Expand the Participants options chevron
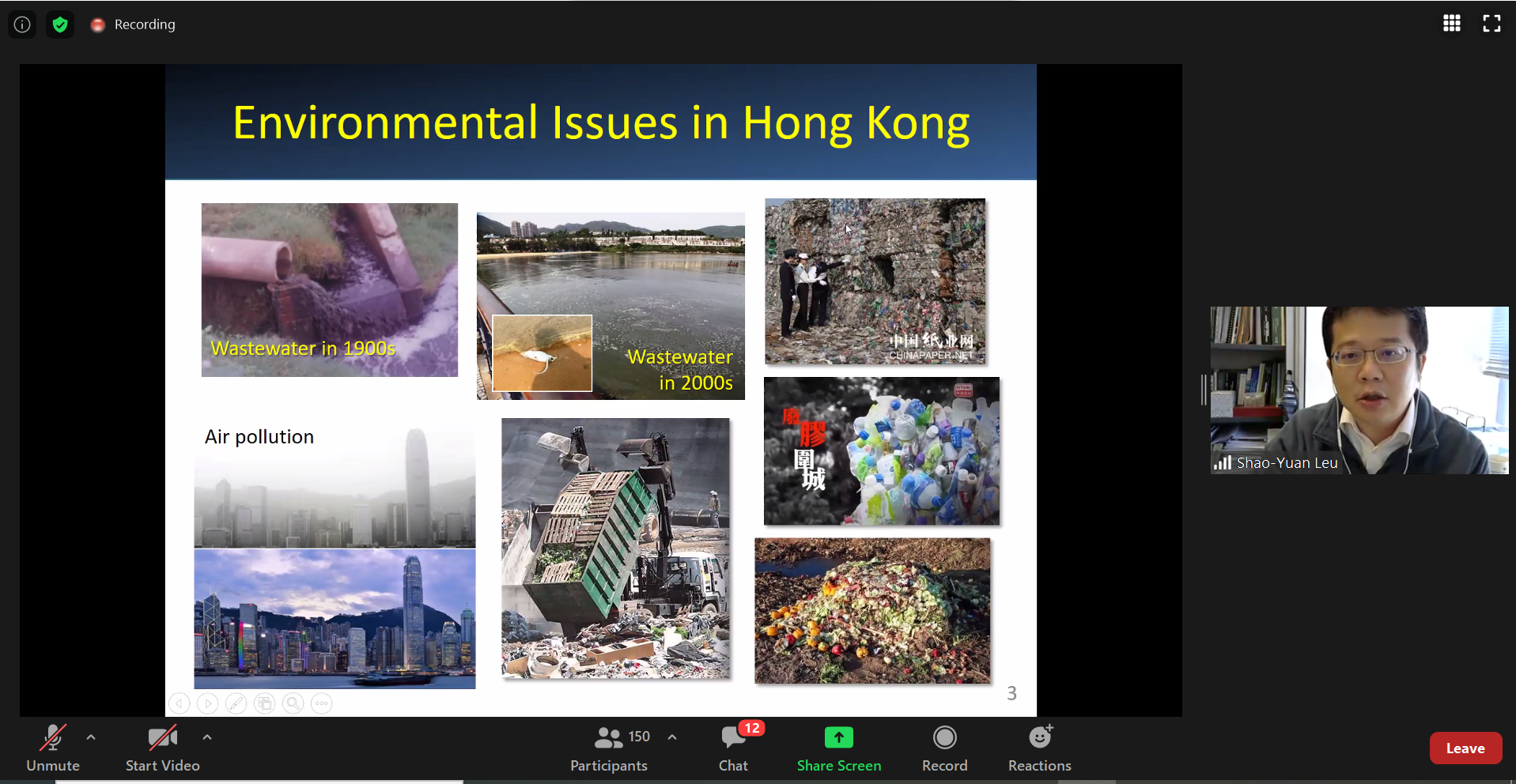1516x784 pixels. (x=672, y=737)
